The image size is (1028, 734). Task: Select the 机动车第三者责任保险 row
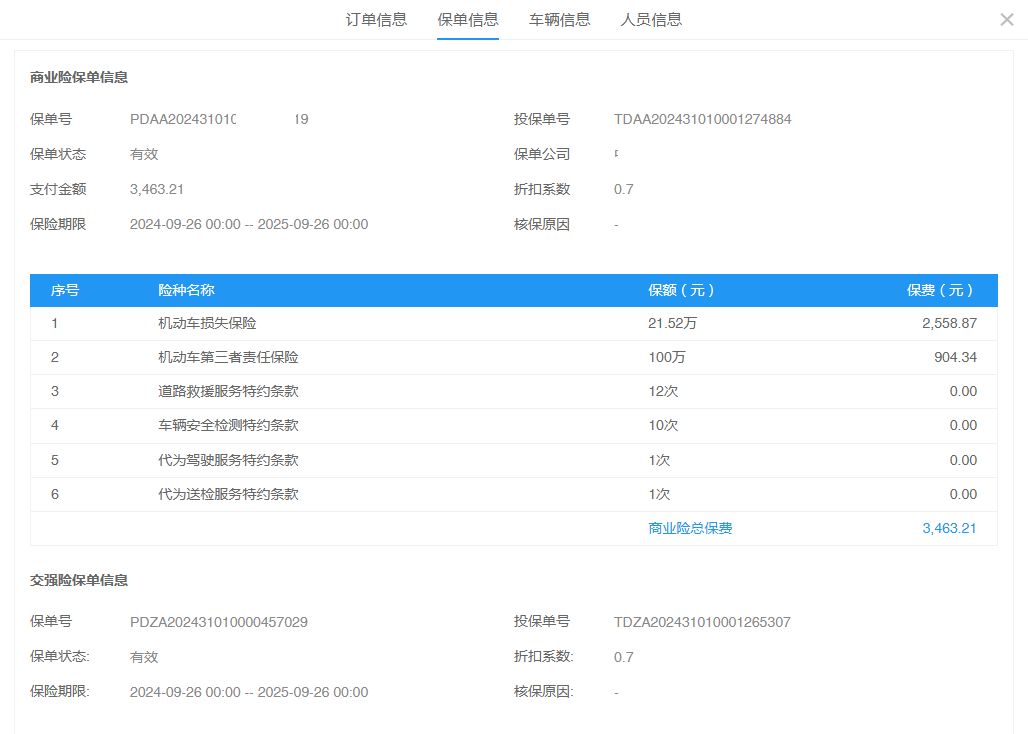(228, 357)
